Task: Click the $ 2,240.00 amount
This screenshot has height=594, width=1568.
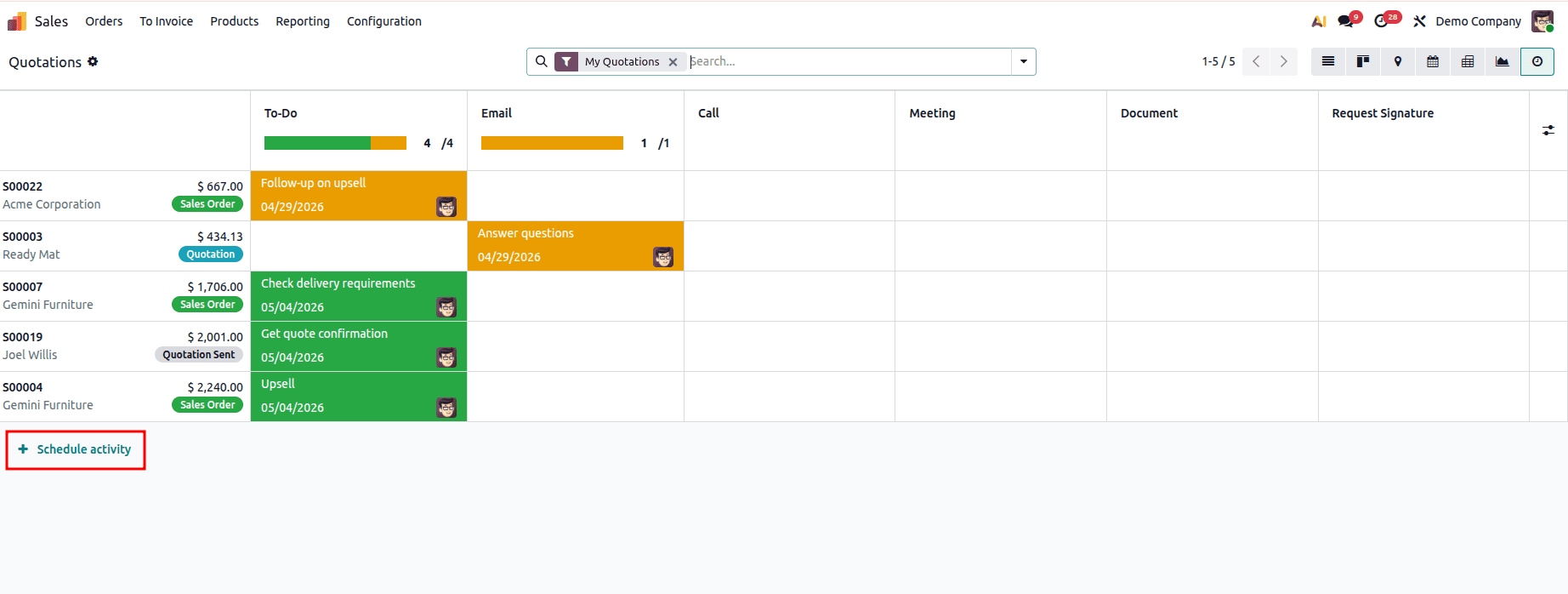Action: click(215, 387)
